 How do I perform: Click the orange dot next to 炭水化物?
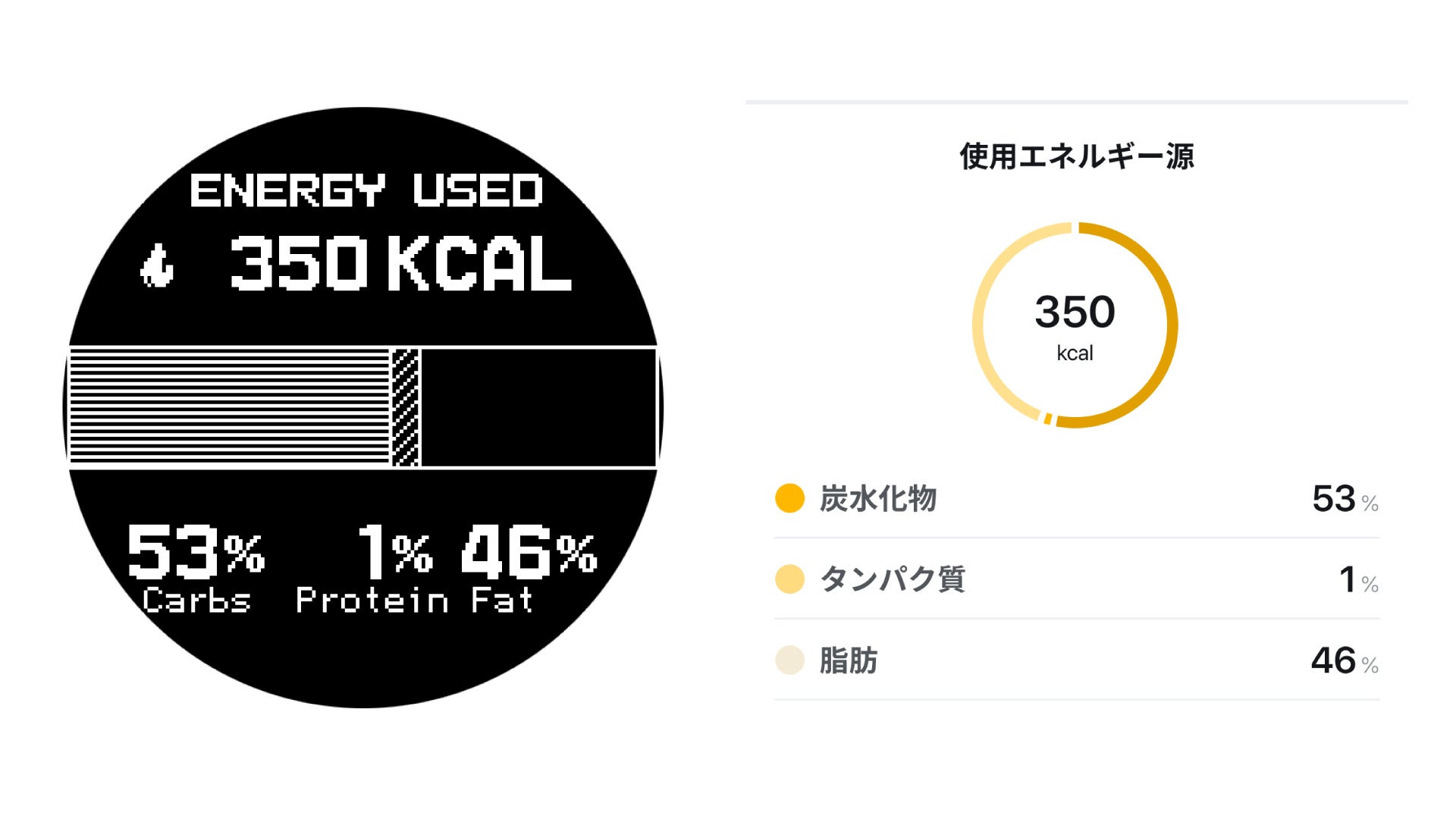(x=789, y=499)
